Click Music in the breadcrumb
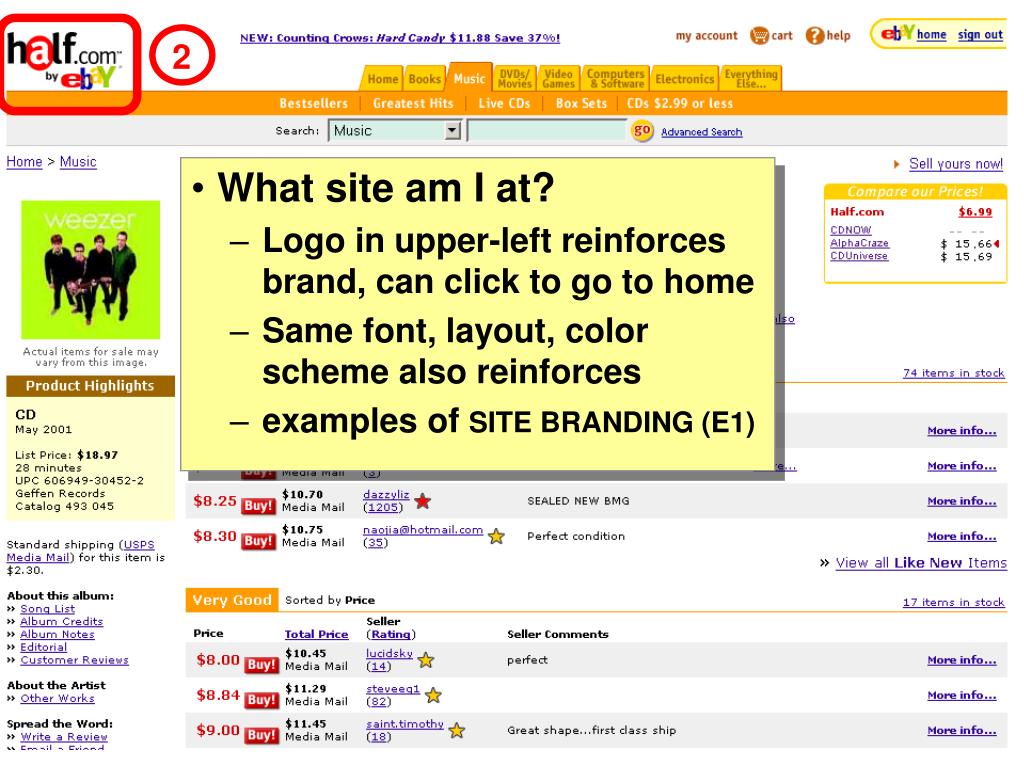 coord(78,161)
